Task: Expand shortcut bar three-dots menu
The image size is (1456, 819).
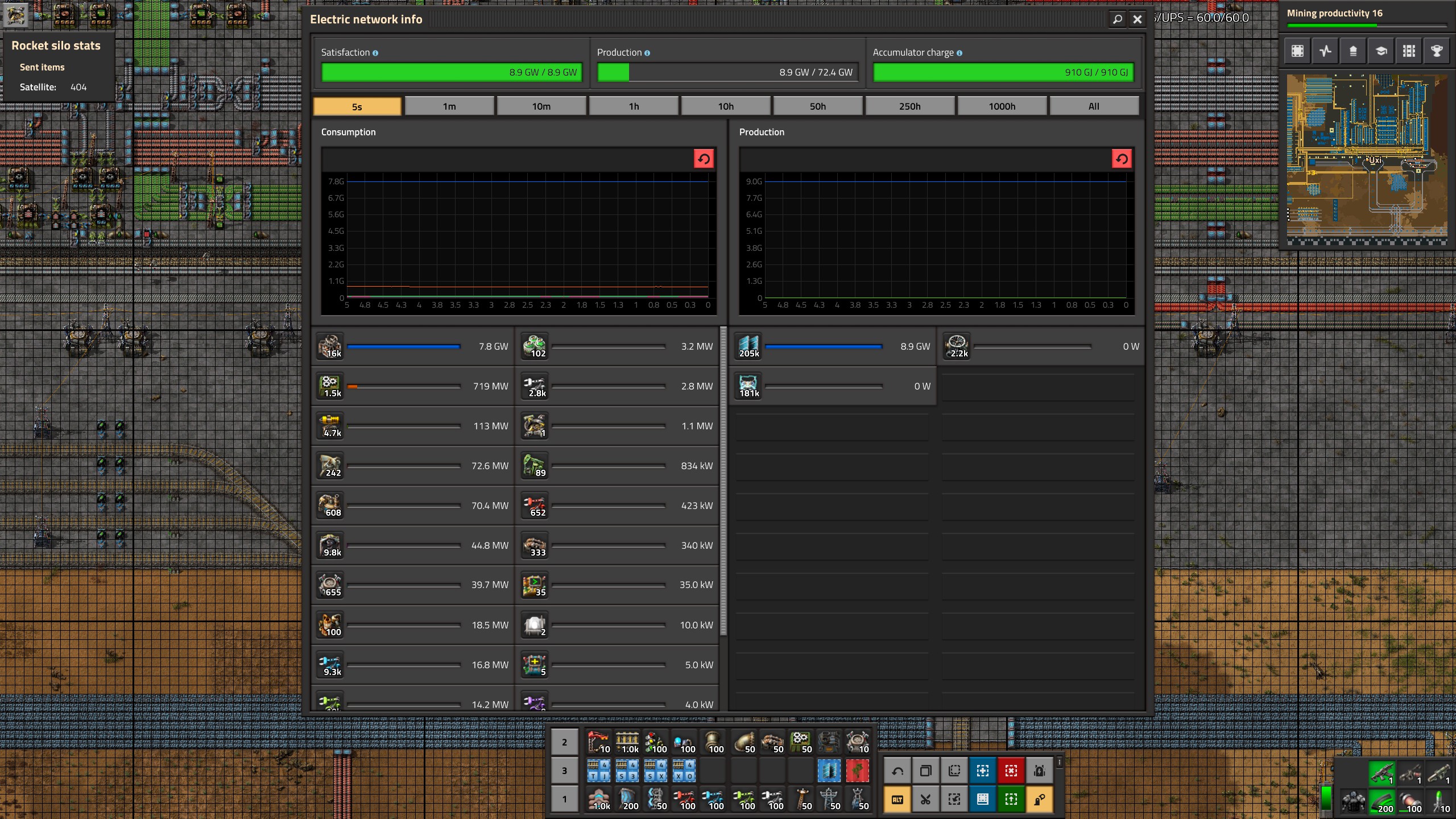Action: click(x=1059, y=762)
